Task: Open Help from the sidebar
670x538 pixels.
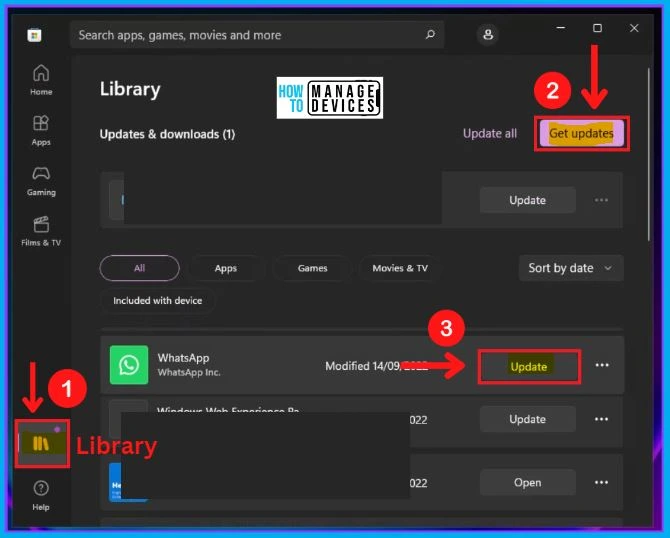Action: coord(41,495)
